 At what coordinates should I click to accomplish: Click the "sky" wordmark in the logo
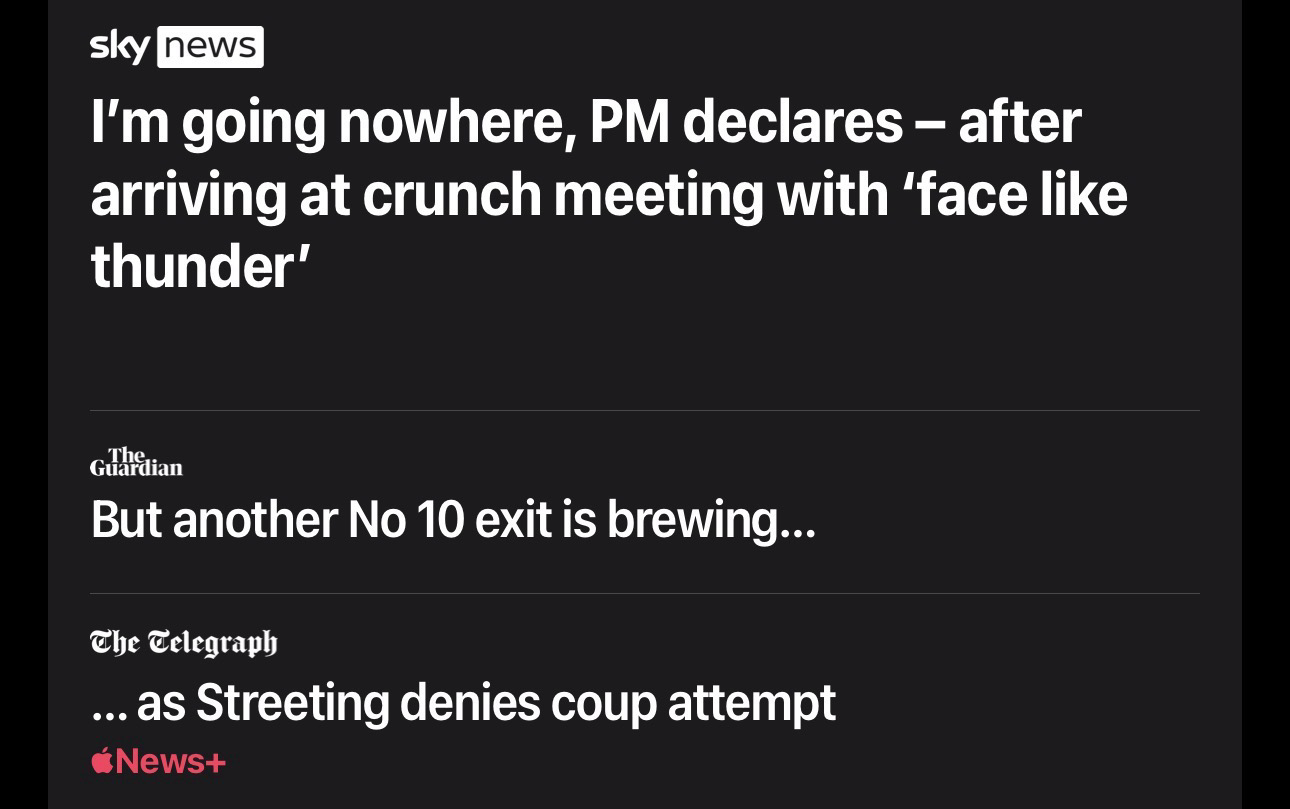click(120, 47)
